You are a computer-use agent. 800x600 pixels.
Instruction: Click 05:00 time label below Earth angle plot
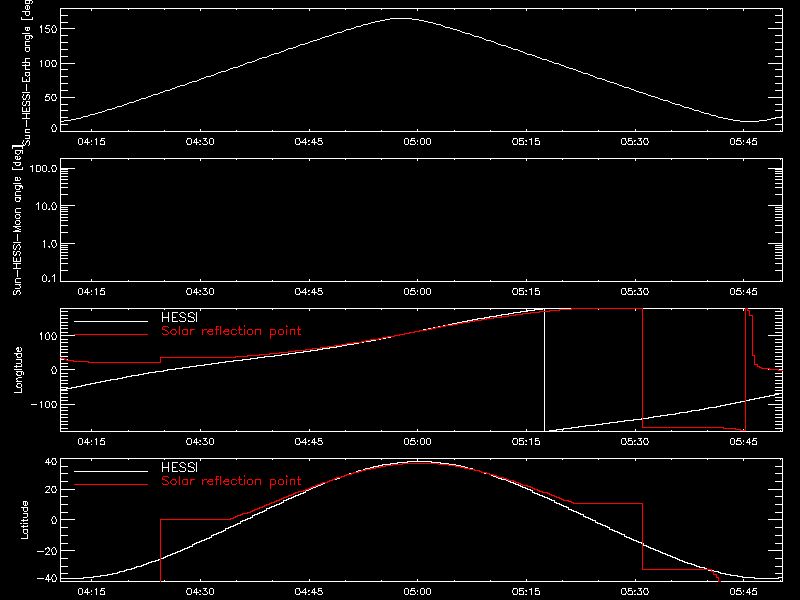(417, 142)
